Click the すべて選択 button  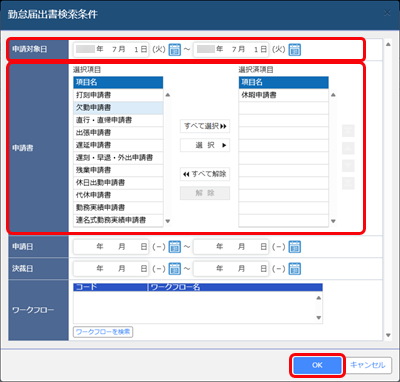[205, 126]
